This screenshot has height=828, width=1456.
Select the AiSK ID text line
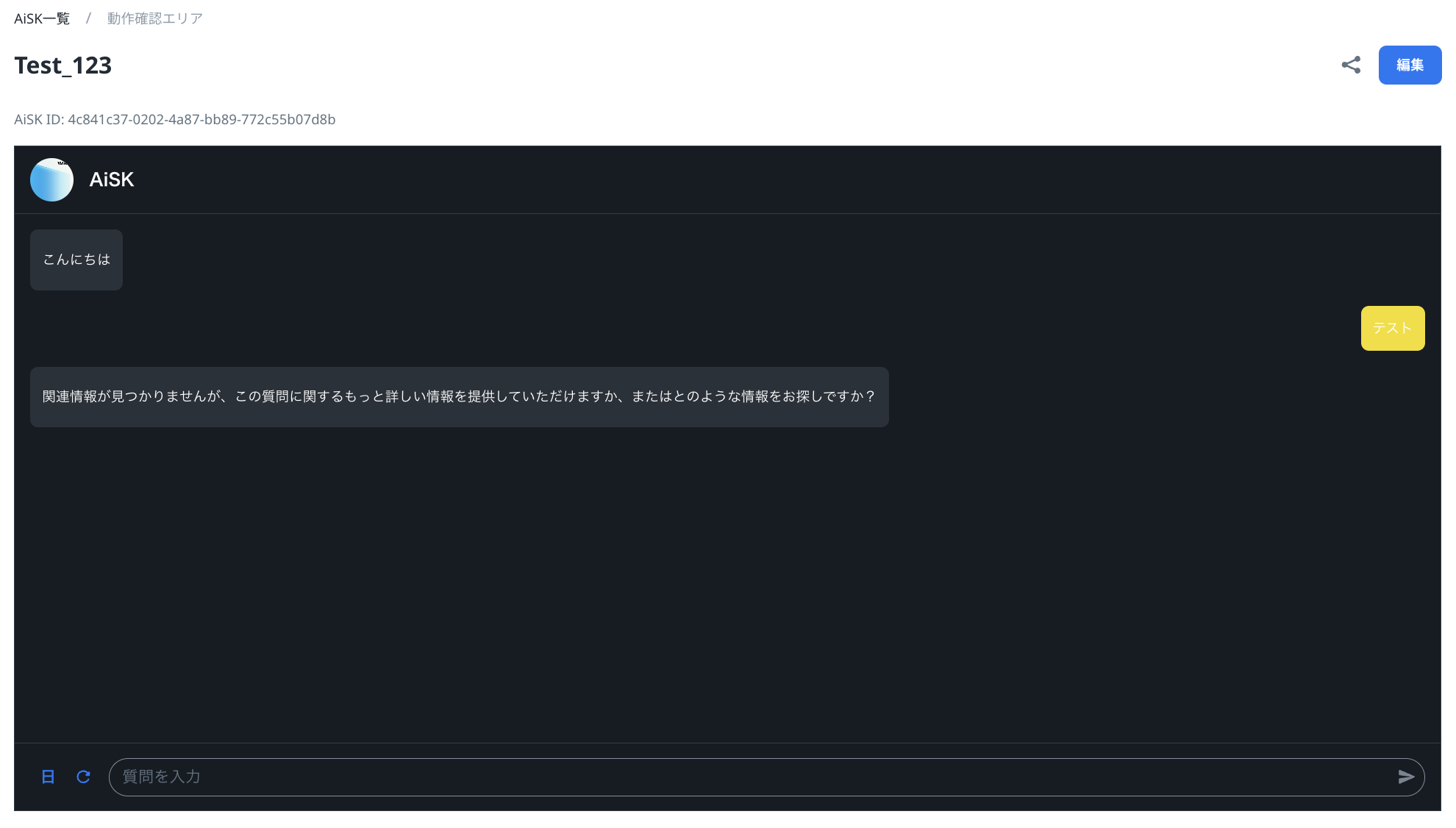(175, 119)
